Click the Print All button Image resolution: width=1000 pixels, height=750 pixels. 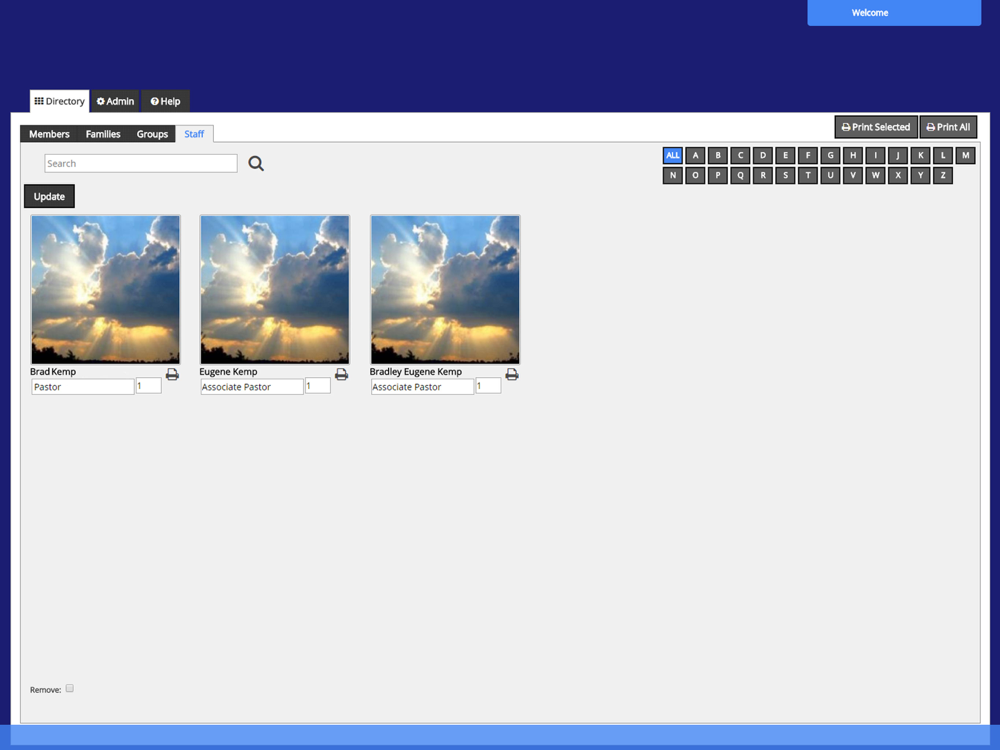[x=948, y=127]
